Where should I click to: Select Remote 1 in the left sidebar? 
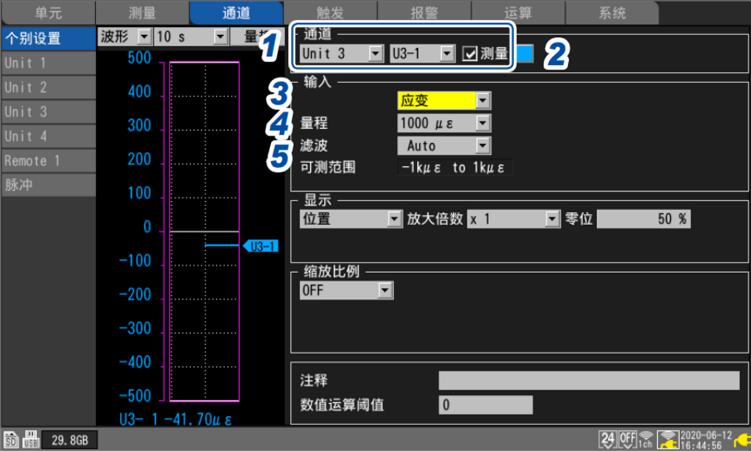tap(47, 160)
